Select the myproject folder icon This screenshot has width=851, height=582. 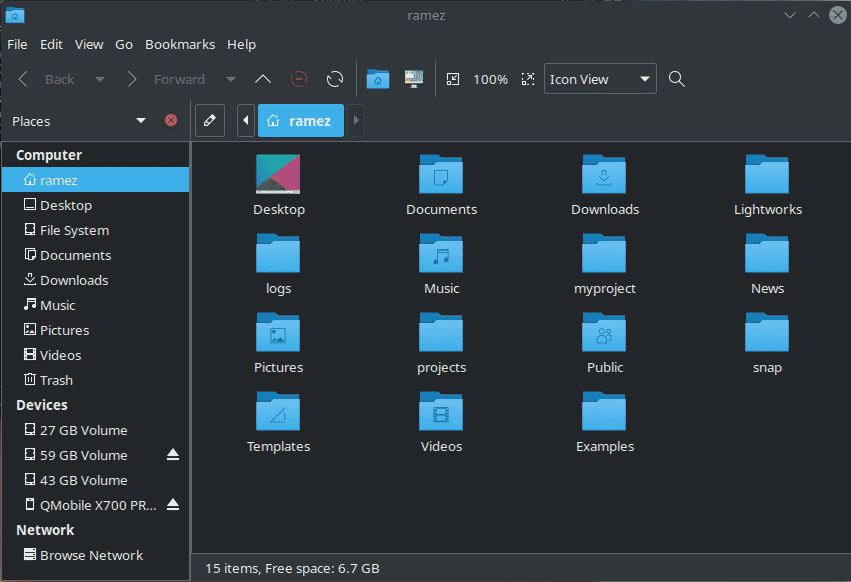click(604, 253)
